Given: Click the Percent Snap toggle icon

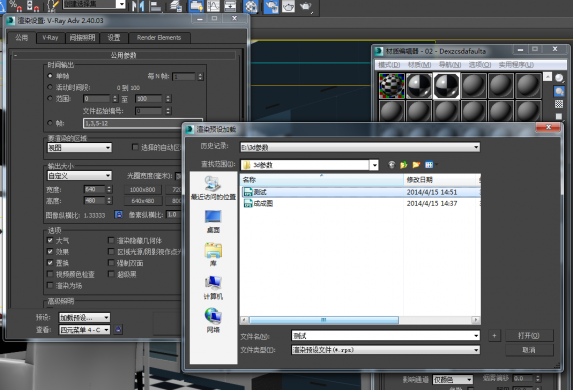Looking at the screenshot, I should coord(15,5).
